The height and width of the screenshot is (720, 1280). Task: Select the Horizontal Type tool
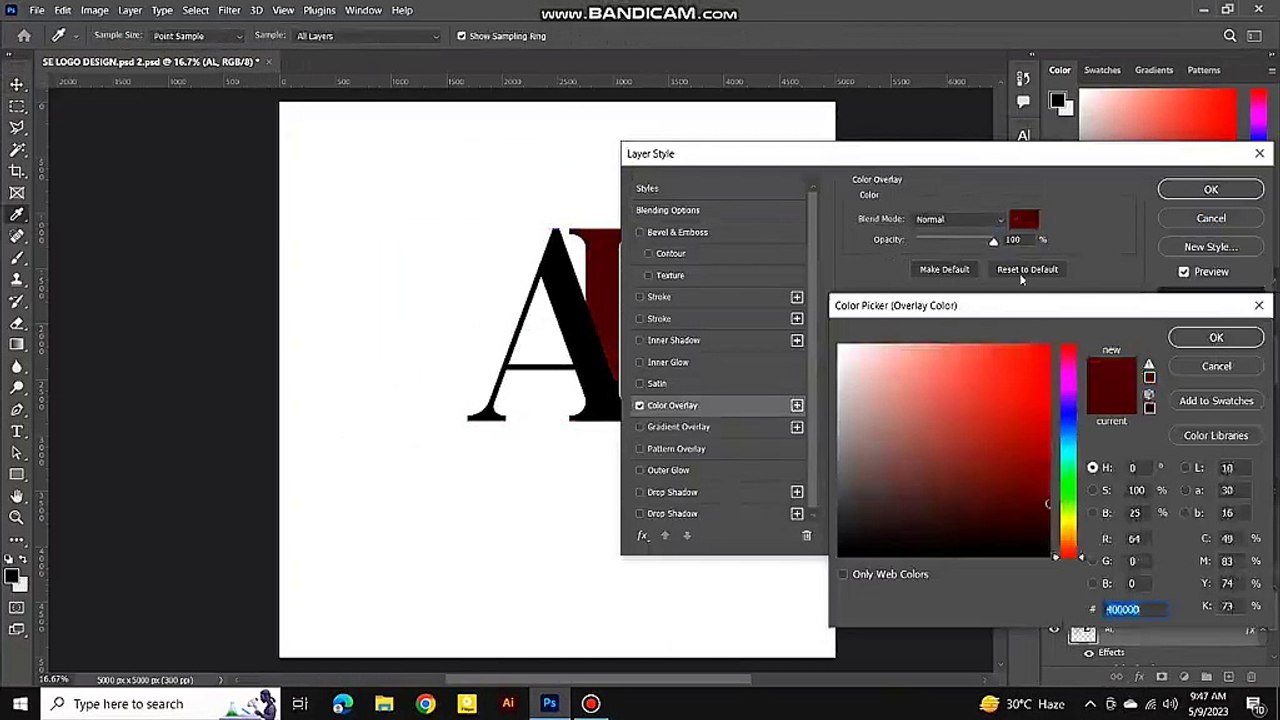click(17, 431)
